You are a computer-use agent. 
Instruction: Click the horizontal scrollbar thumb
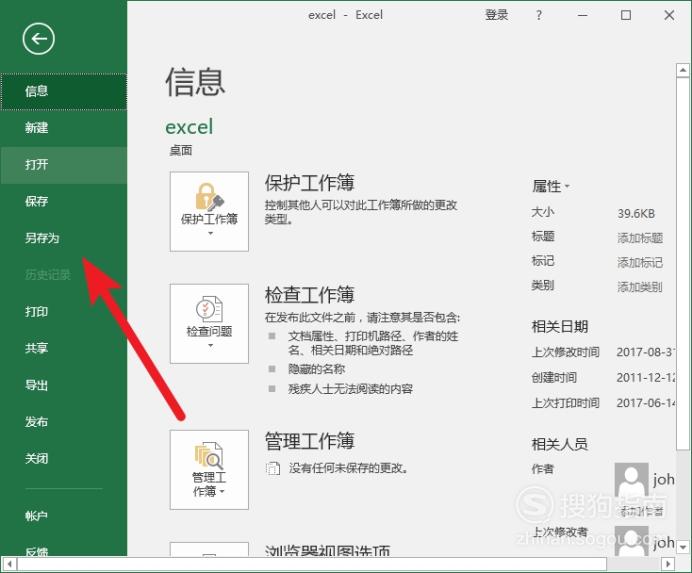coord(312,564)
